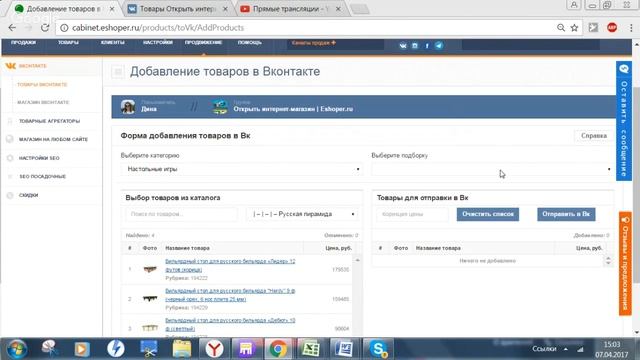Screen dimensions: 640x360
Task: Open the ТОВАРЫ menu
Action: coord(68,42)
